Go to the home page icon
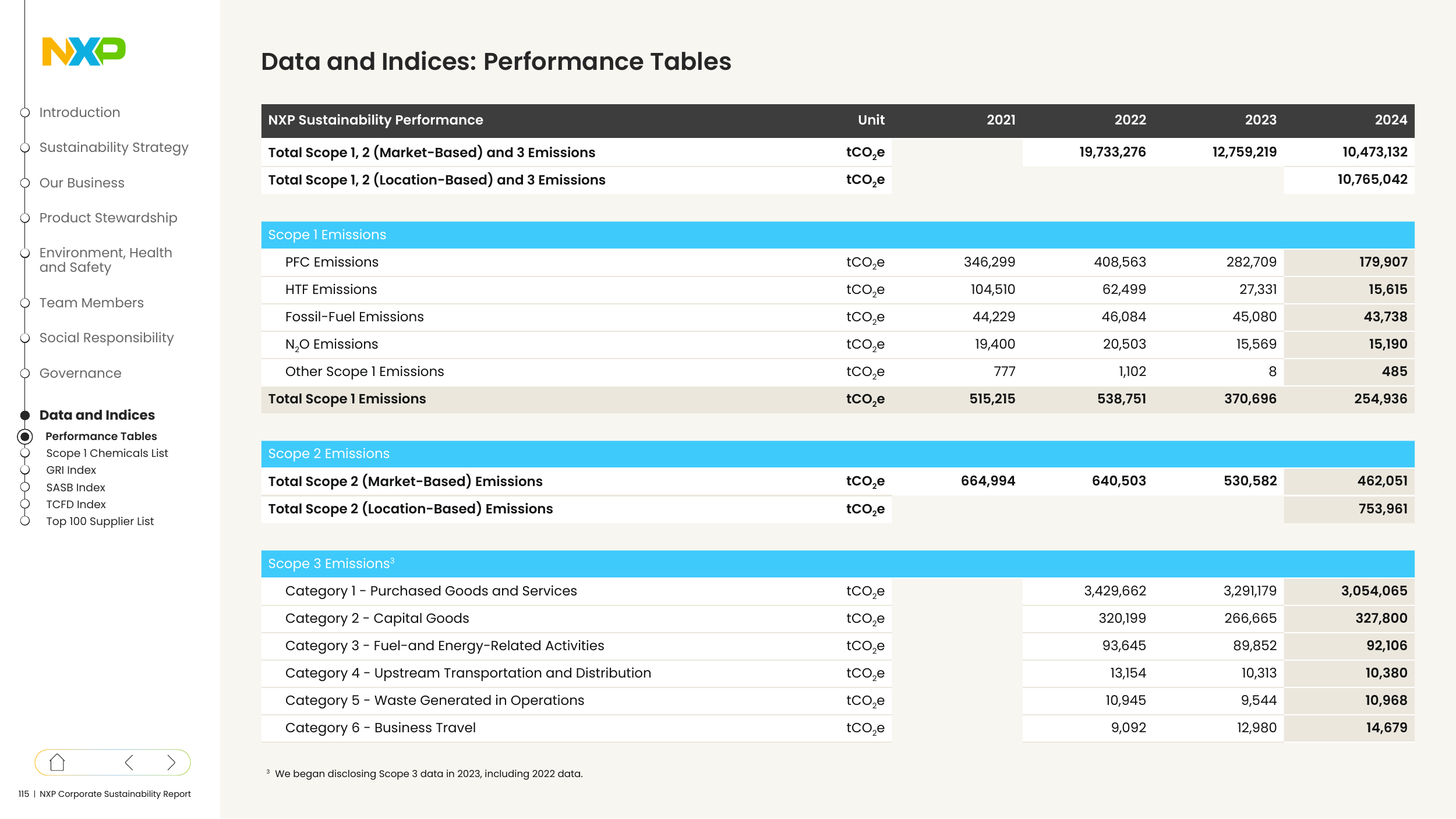Image resolution: width=1456 pixels, height=819 pixels. [57, 762]
